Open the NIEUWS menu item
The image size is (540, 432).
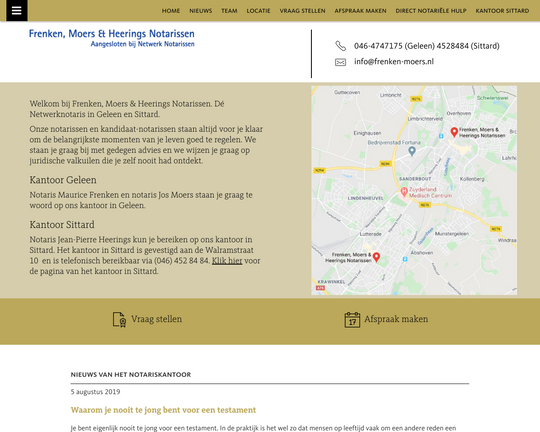click(x=200, y=11)
